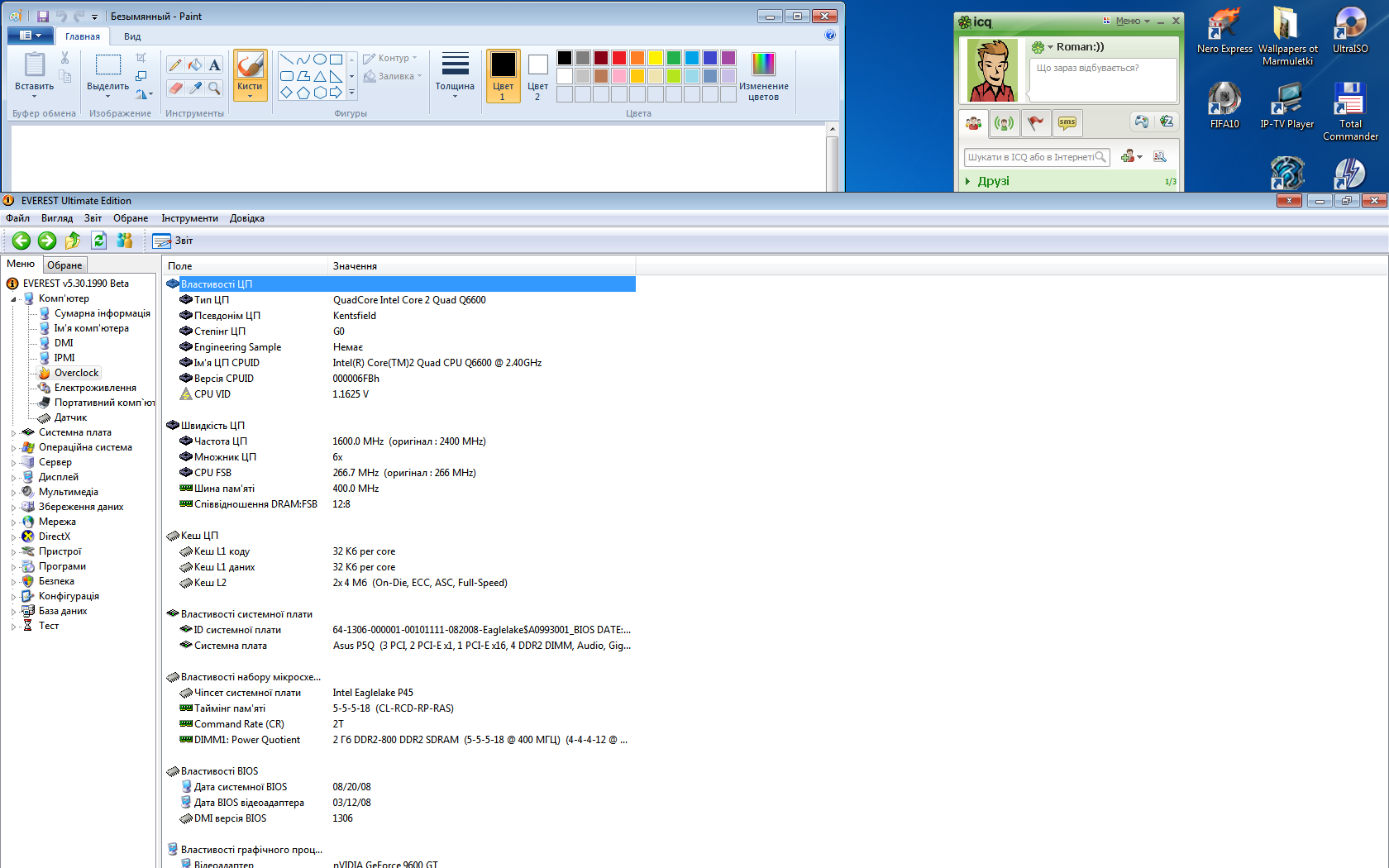Launch Total Commander desktop shortcut
This screenshot has height=868, width=1389.
pos(1350,112)
